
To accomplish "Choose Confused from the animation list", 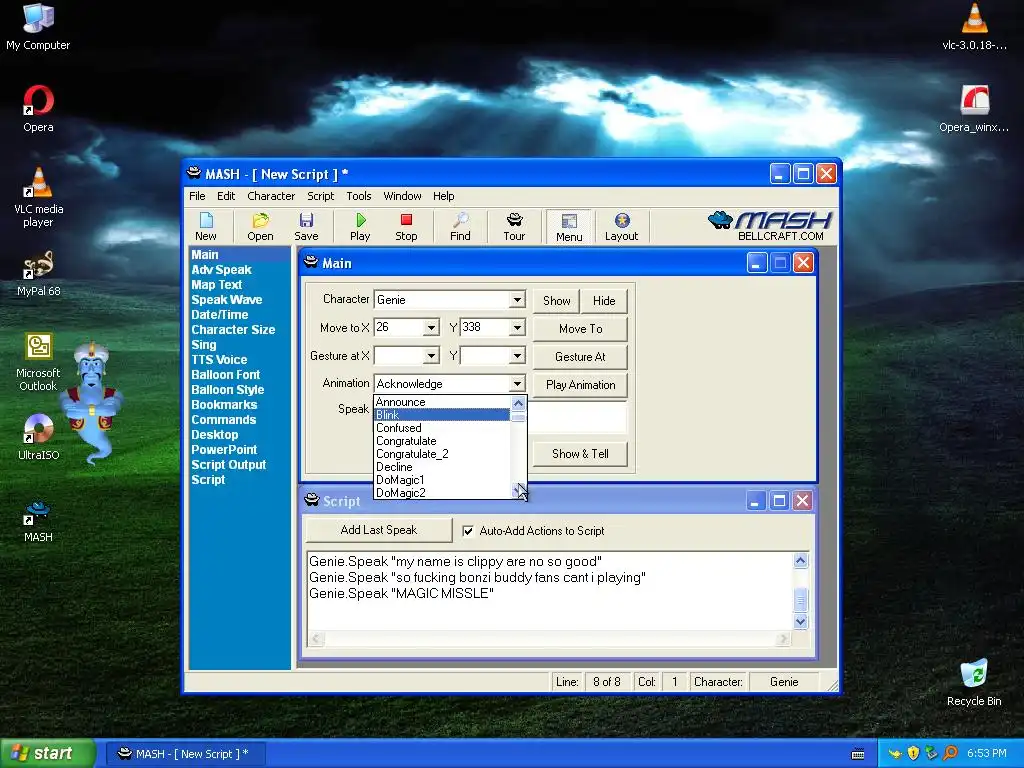I will point(441,428).
